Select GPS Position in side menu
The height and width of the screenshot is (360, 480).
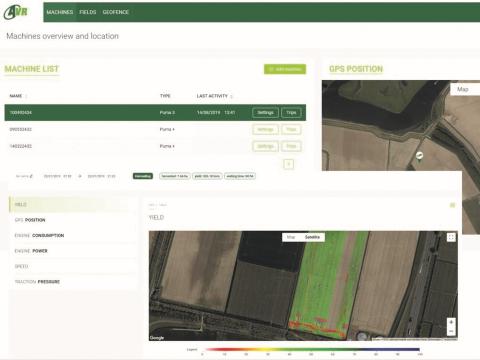(73, 220)
